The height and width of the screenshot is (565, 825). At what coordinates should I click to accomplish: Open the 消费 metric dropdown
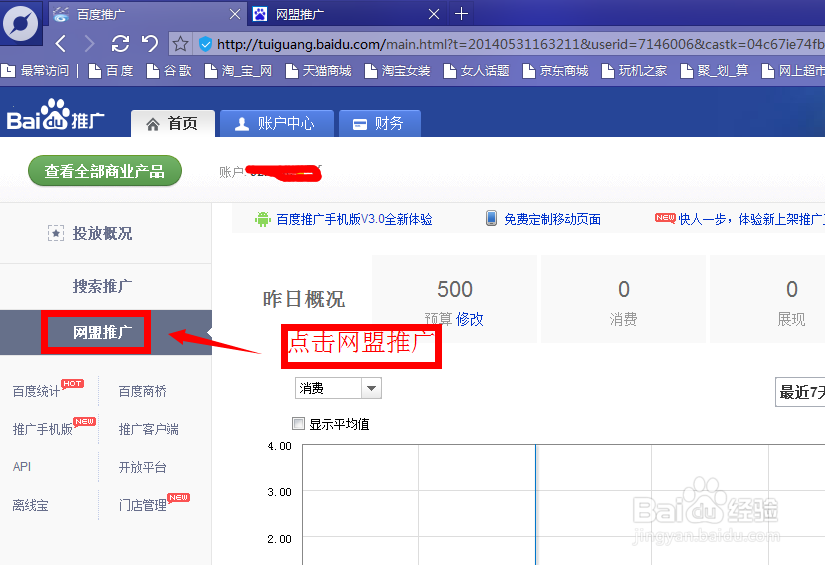[x=338, y=389]
